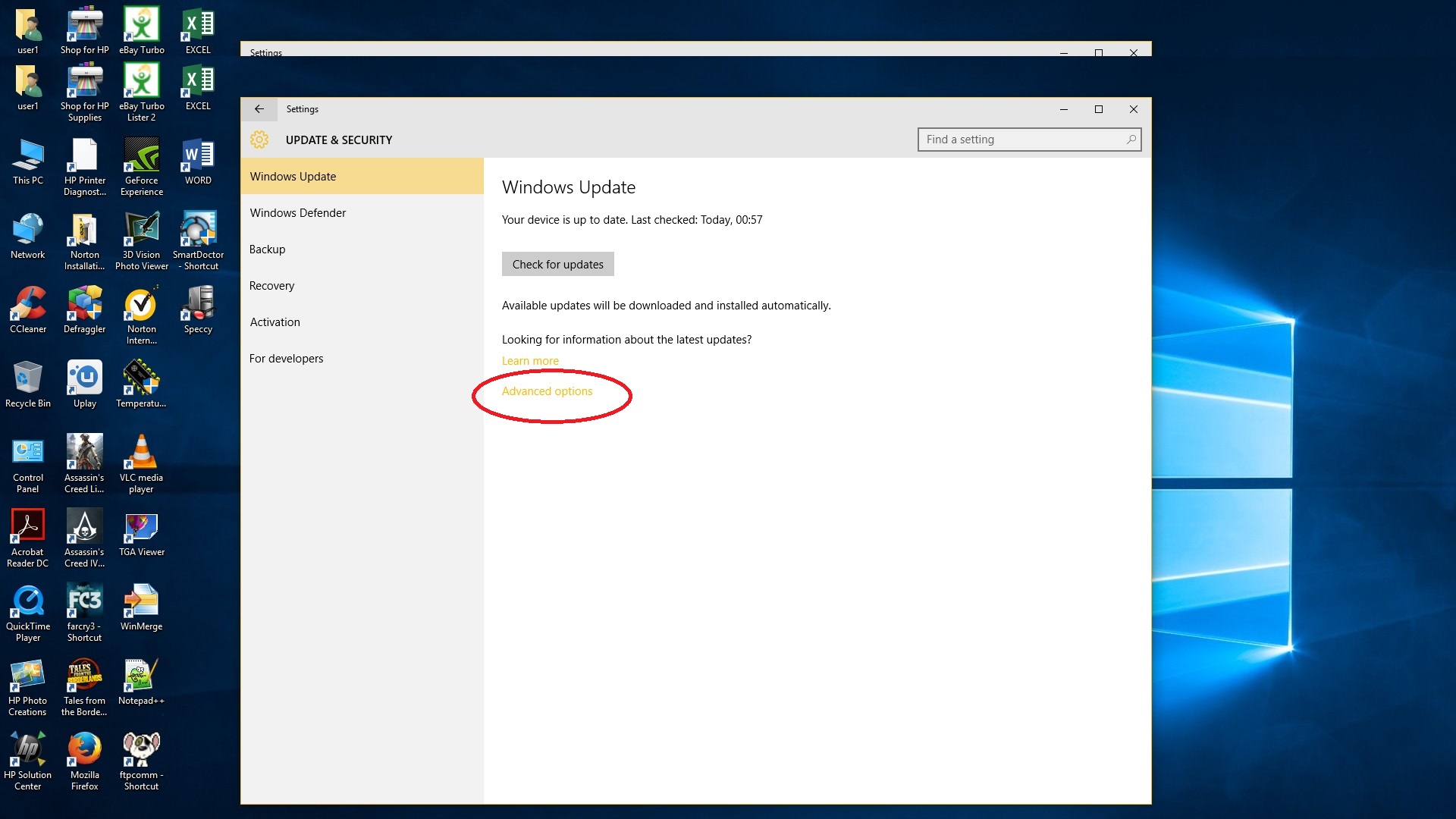Open the For developers section
Screen dimensions: 1456x819
tap(362, 358)
